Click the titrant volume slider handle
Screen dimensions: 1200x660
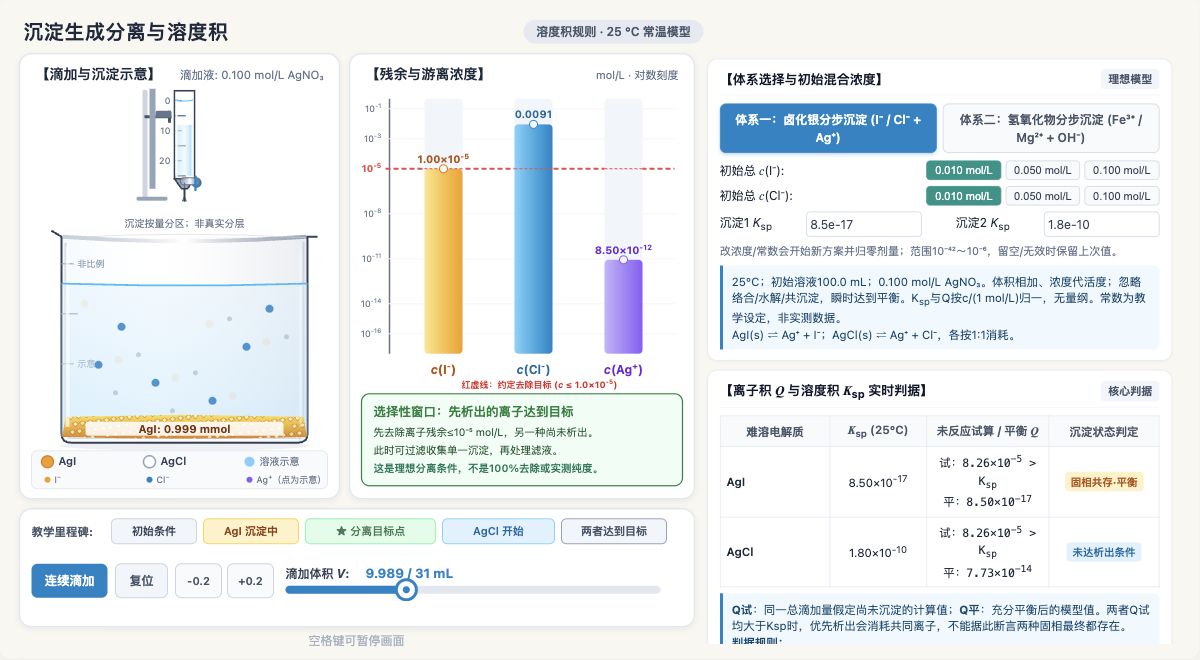tap(406, 590)
